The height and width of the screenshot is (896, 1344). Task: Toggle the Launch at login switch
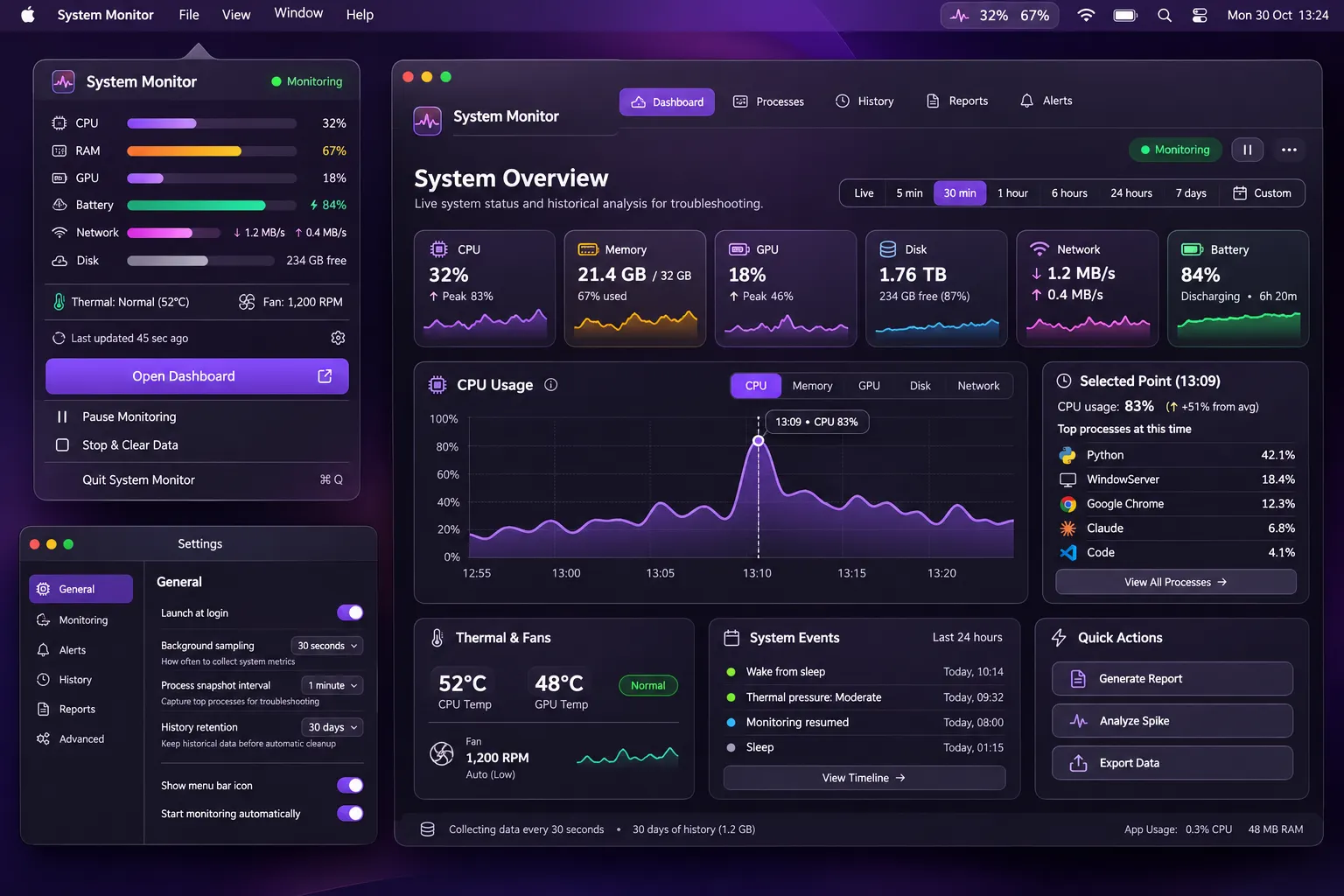coord(350,612)
